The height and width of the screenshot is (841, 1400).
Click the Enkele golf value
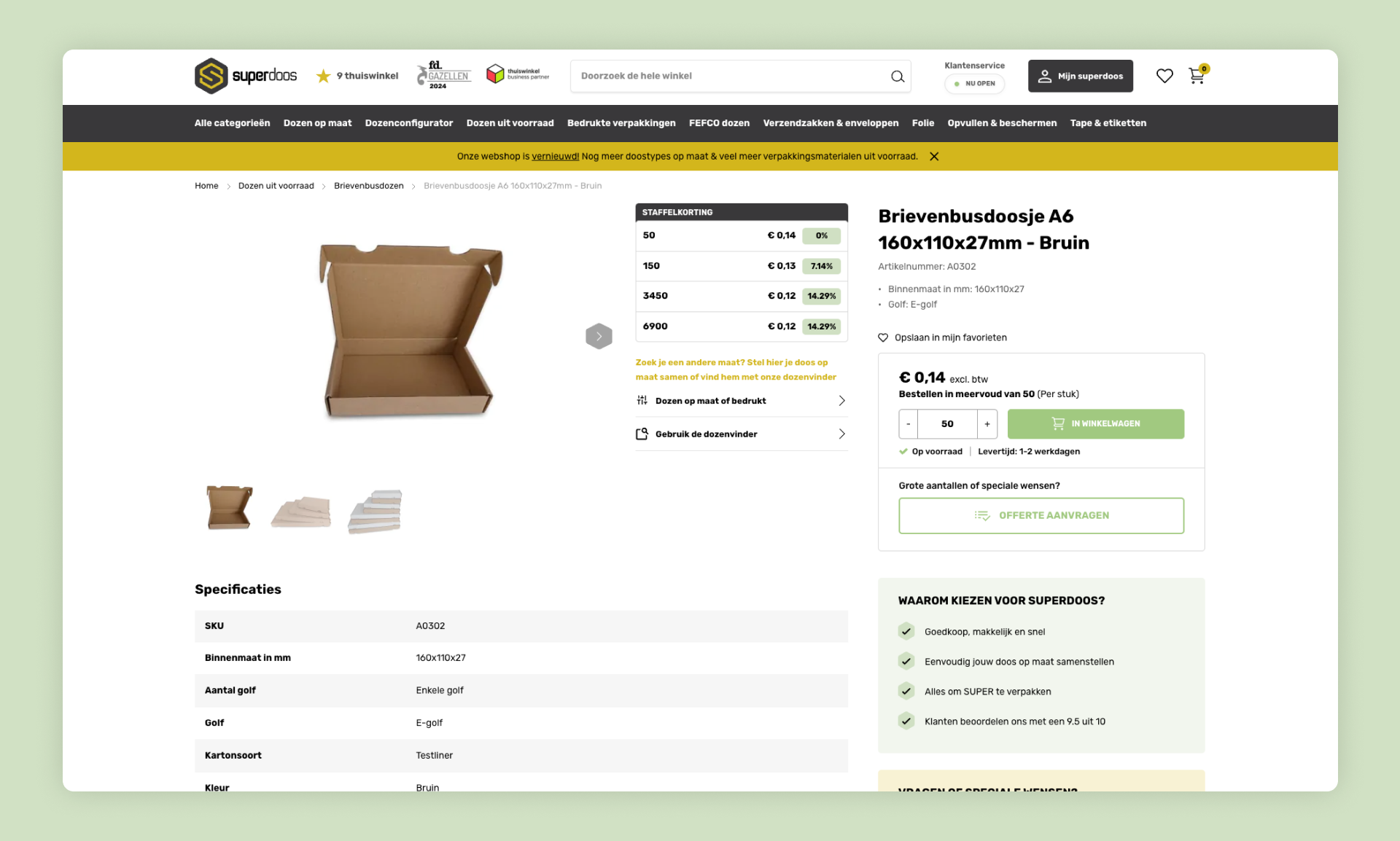440,691
